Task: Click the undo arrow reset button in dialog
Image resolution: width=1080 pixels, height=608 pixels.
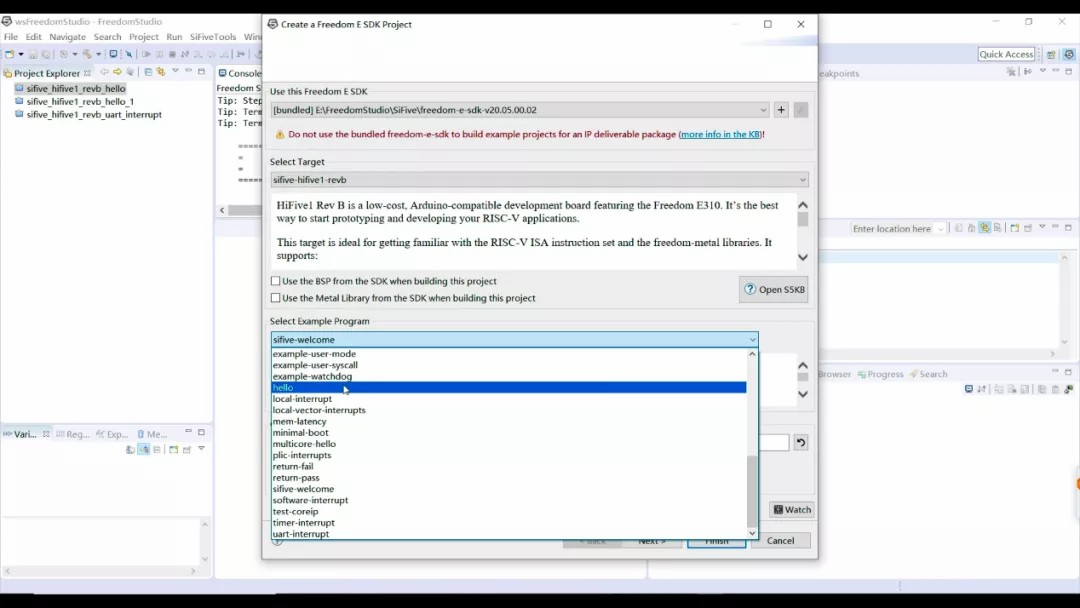Action: [x=800, y=442]
